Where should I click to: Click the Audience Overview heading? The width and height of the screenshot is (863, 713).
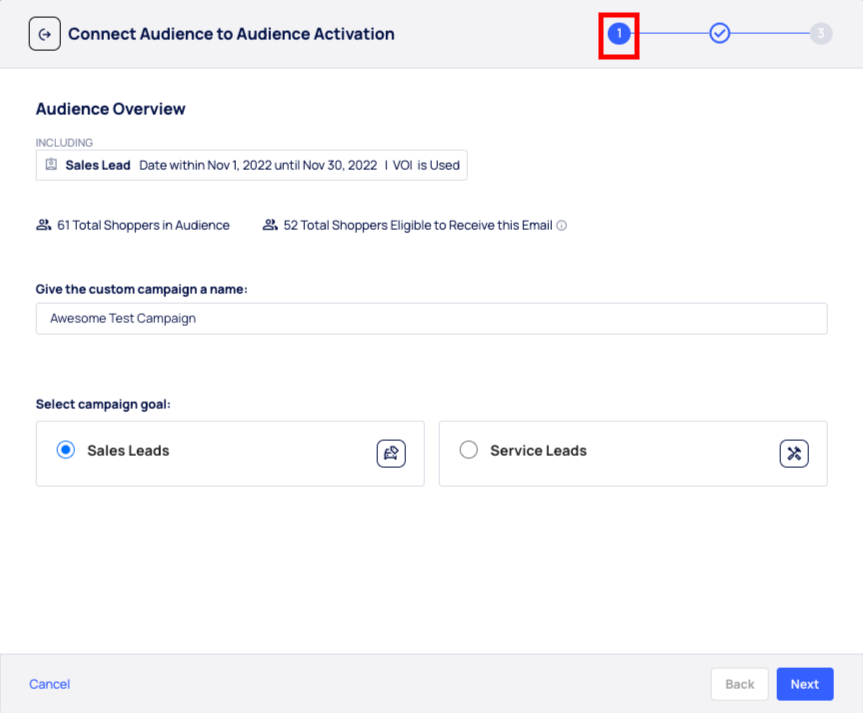tap(111, 109)
